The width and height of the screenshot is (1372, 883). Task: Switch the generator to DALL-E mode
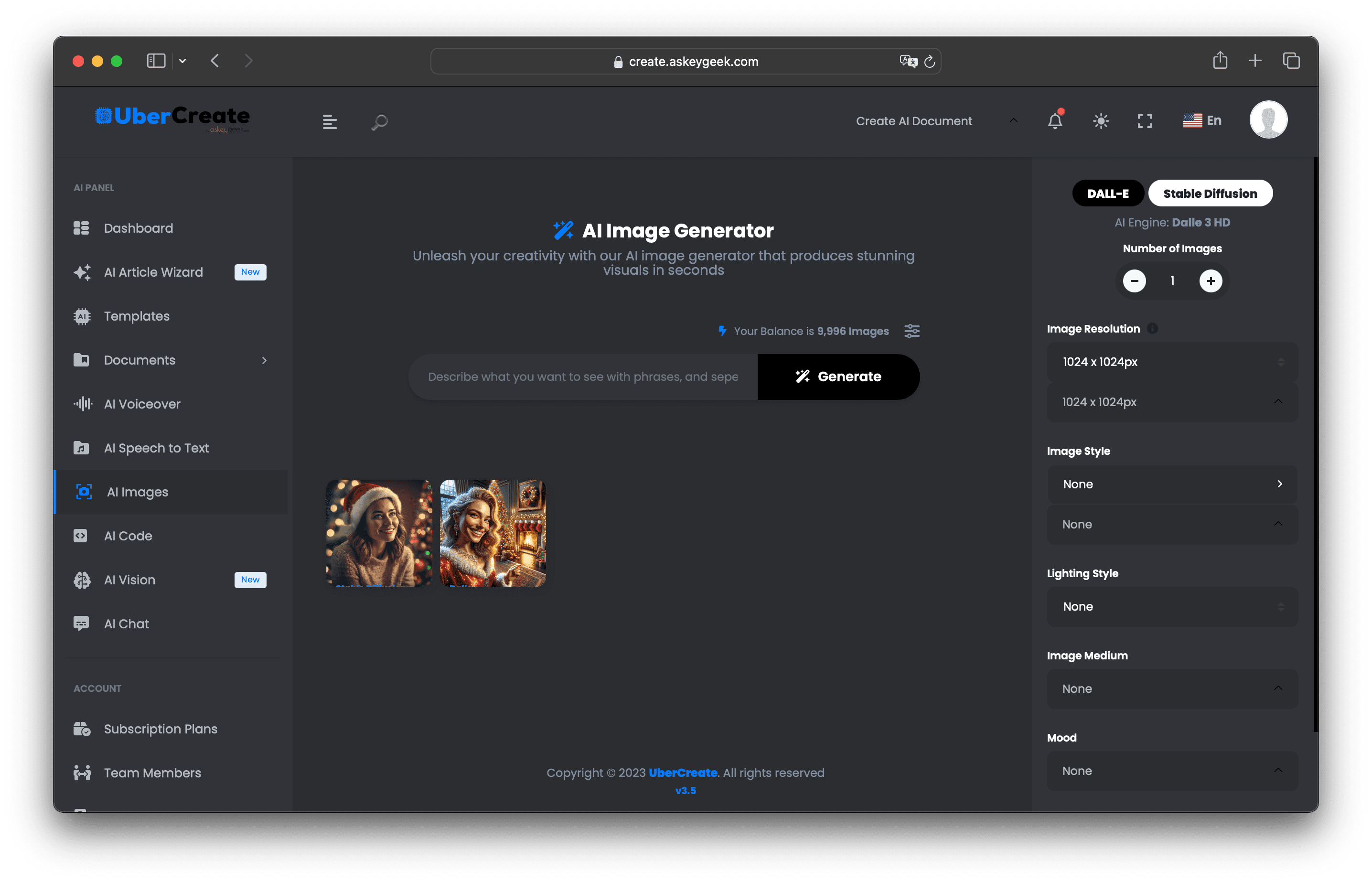1107,193
